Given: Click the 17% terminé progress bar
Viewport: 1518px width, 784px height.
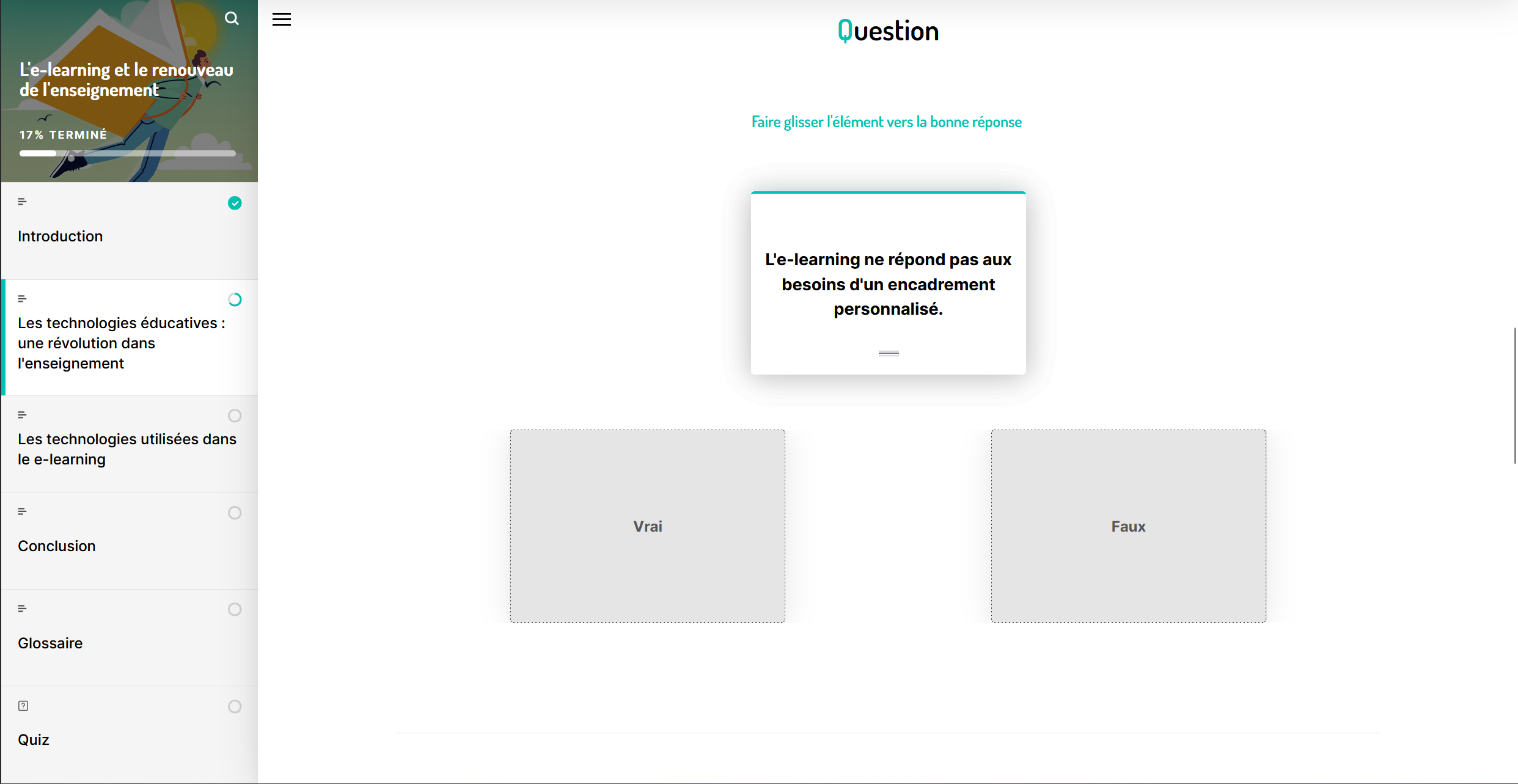Looking at the screenshot, I should tap(127, 153).
